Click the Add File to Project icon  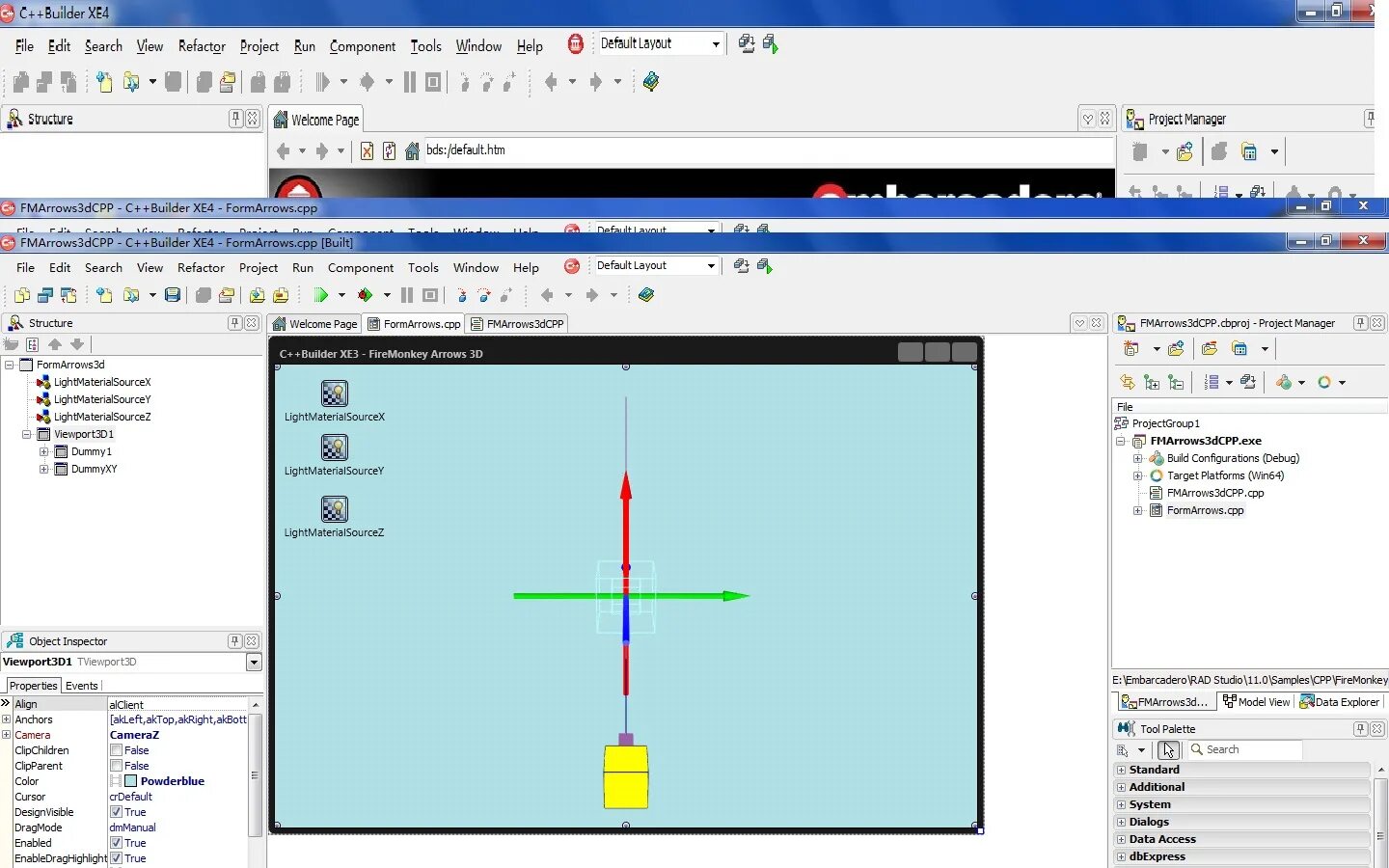click(257, 295)
